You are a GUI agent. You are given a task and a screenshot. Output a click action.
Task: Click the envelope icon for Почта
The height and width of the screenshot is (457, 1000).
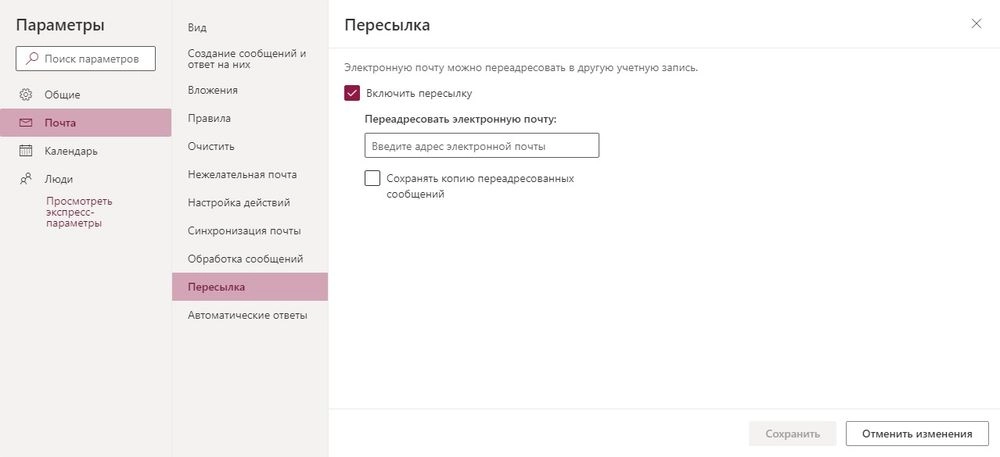(x=26, y=122)
